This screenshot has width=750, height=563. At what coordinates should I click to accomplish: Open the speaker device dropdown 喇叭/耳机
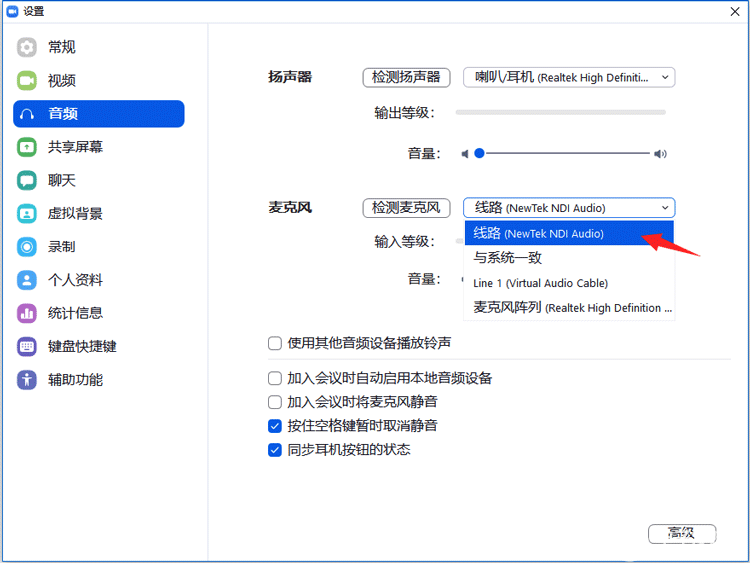pyautogui.click(x=569, y=77)
